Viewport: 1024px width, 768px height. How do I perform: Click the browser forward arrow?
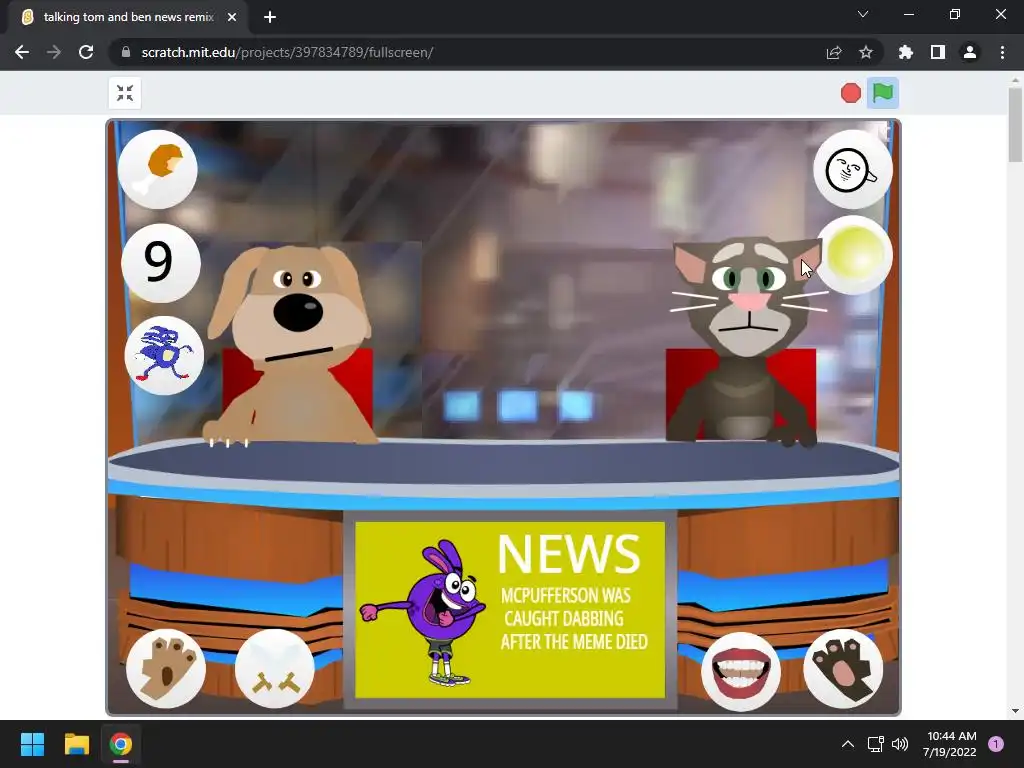[x=54, y=52]
